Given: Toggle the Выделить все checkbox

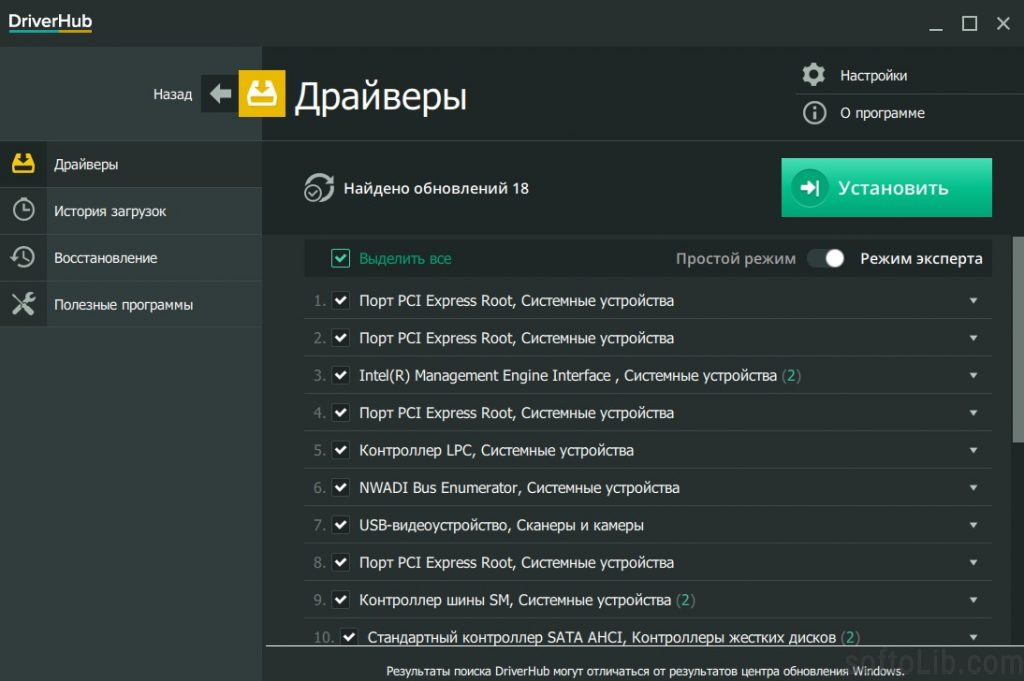Looking at the screenshot, I should [340, 259].
